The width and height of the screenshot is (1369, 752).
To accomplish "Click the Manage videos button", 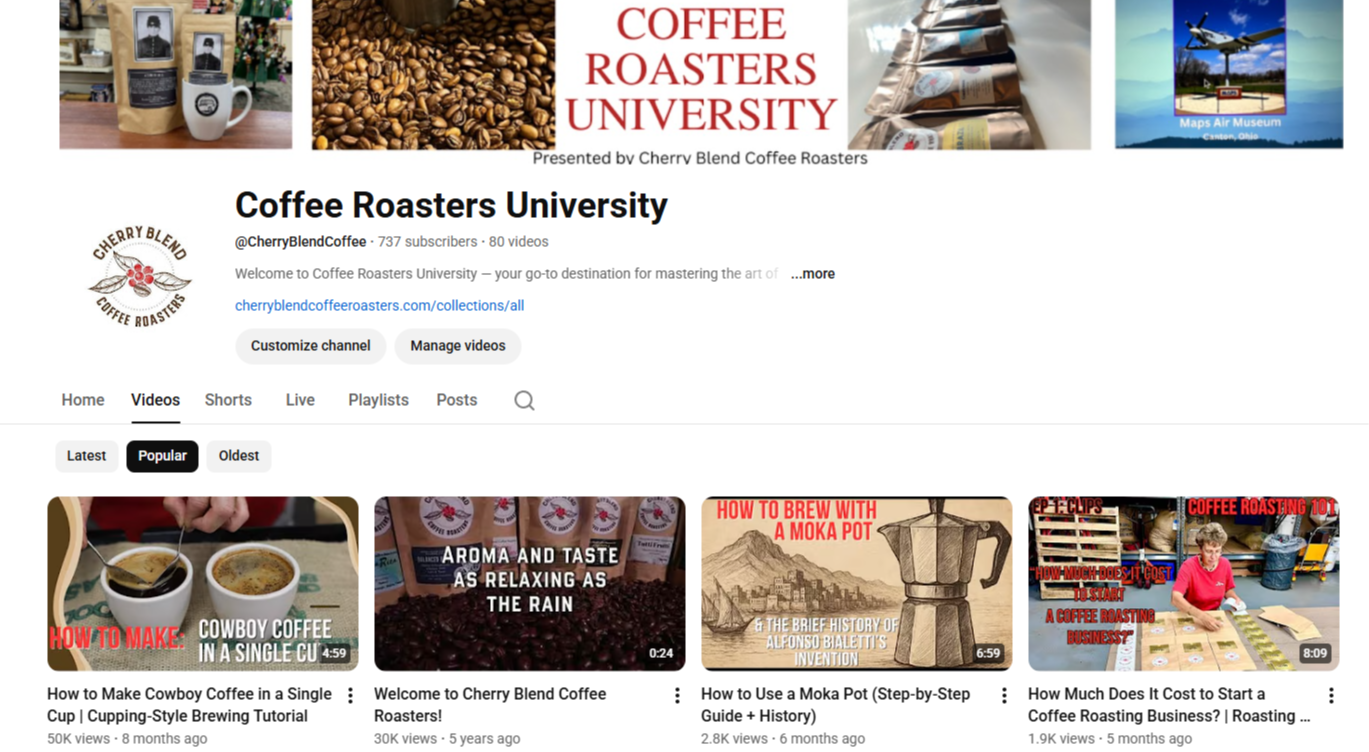I will coord(458,346).
